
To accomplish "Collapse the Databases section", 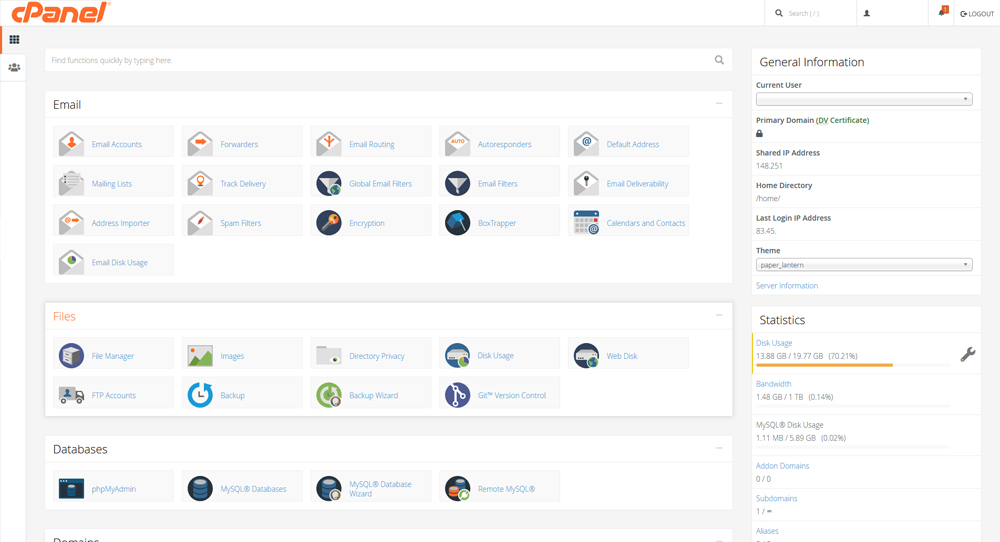I will point(718,449).
